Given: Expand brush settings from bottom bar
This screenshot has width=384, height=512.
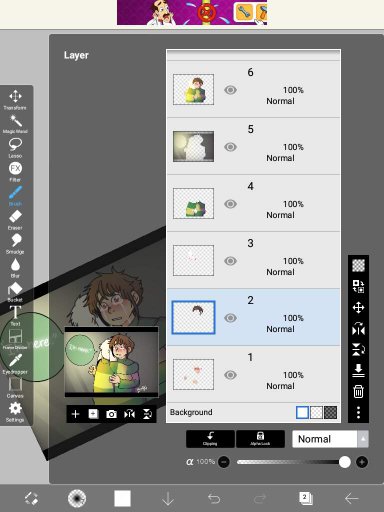Looking at the screenshot, I should point(77,499).
